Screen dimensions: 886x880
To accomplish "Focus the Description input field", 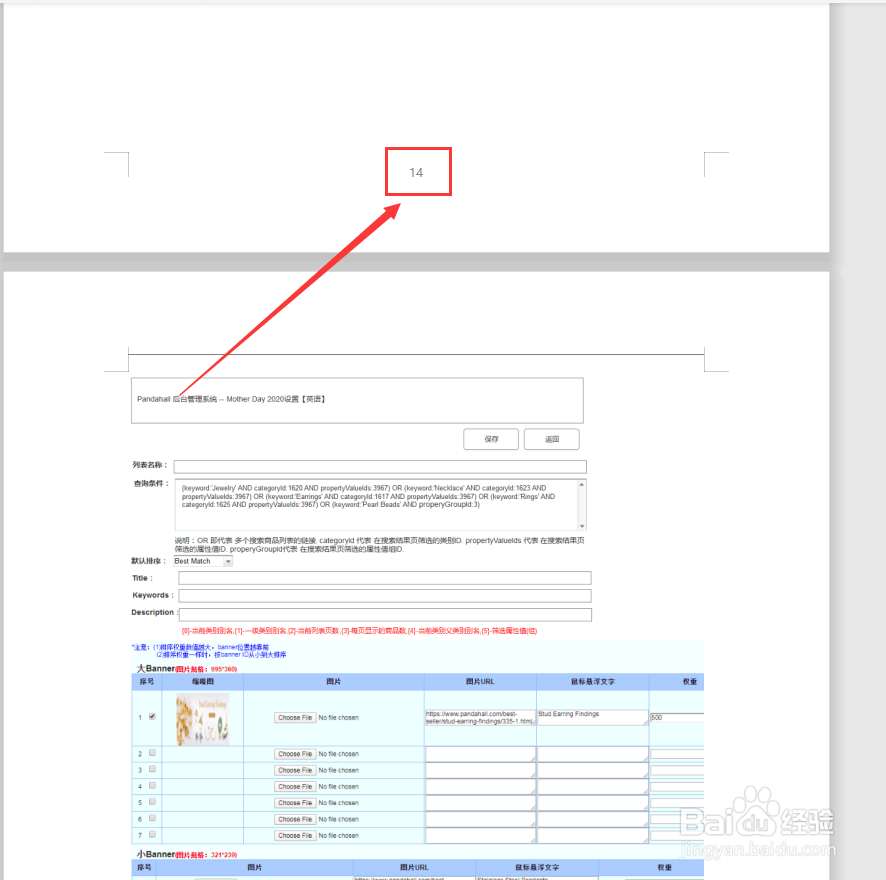I will [x=385, y=614].
